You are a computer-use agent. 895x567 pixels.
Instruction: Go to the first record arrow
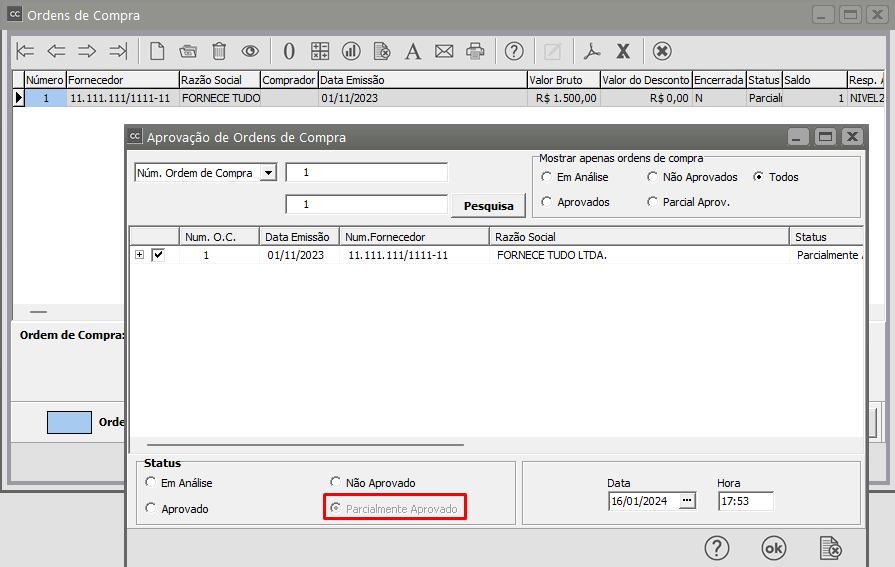[26, 51]
